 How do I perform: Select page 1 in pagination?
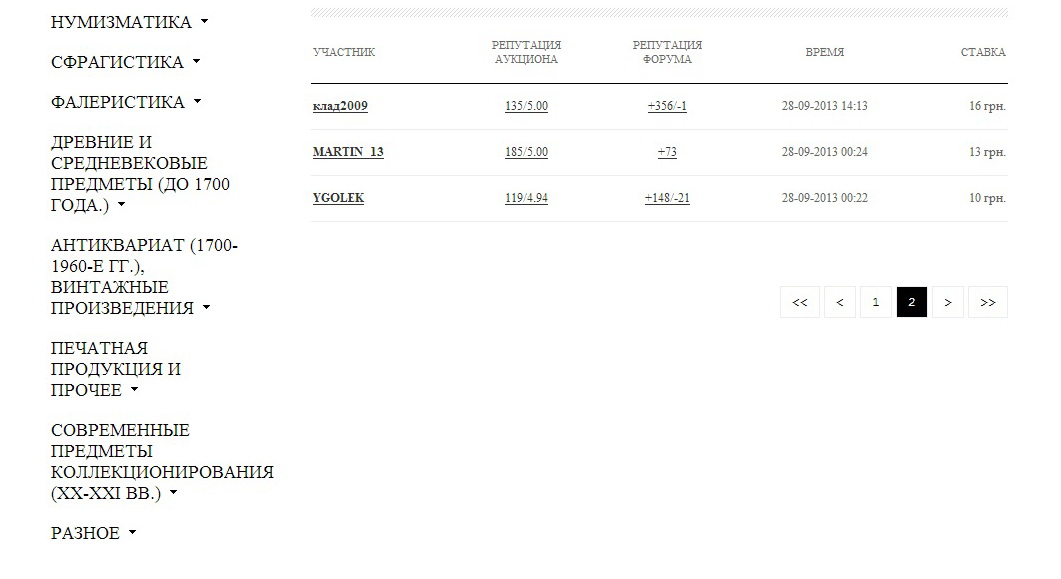pos(876,302)
